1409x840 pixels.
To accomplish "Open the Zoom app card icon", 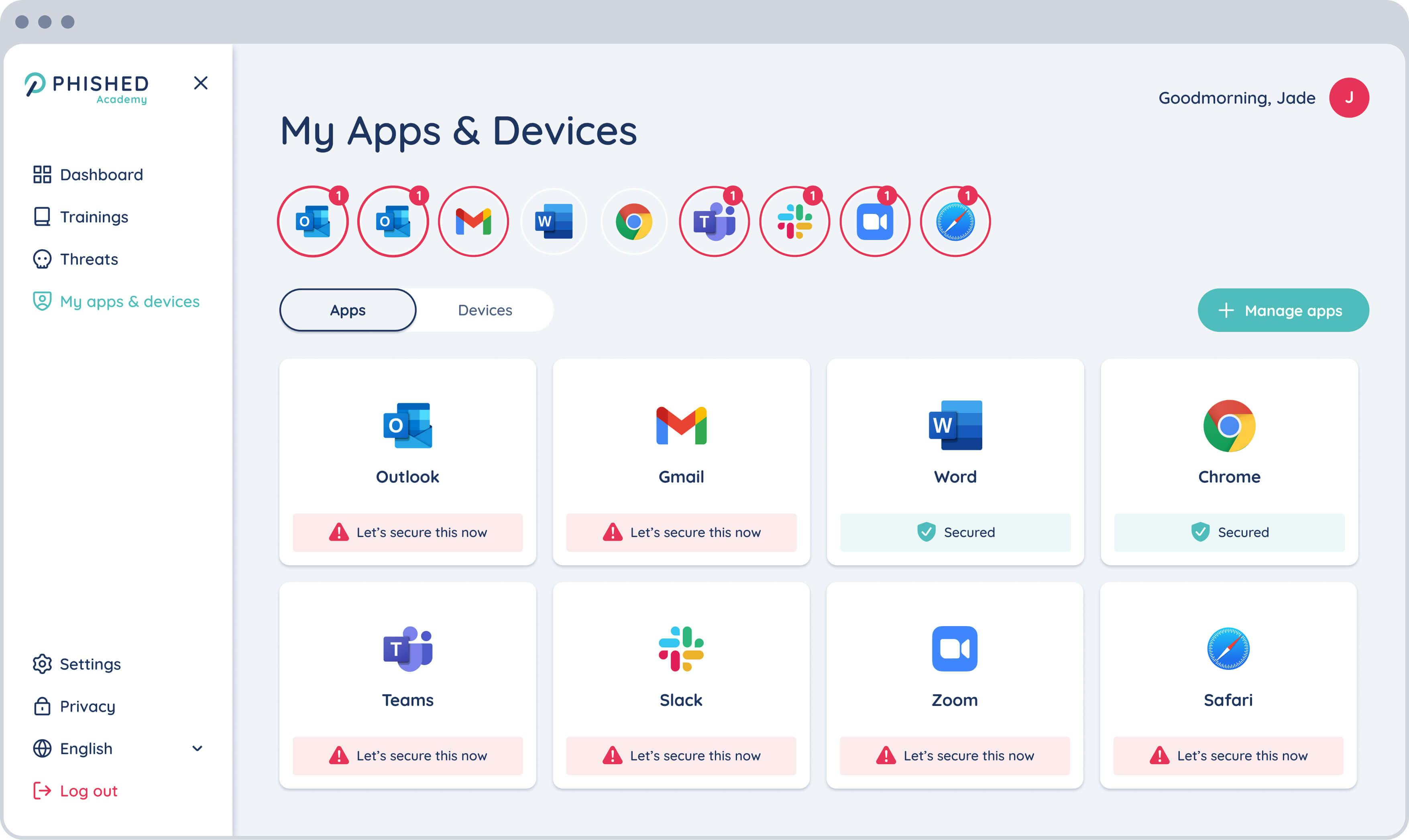I will (x=955, y=649).
